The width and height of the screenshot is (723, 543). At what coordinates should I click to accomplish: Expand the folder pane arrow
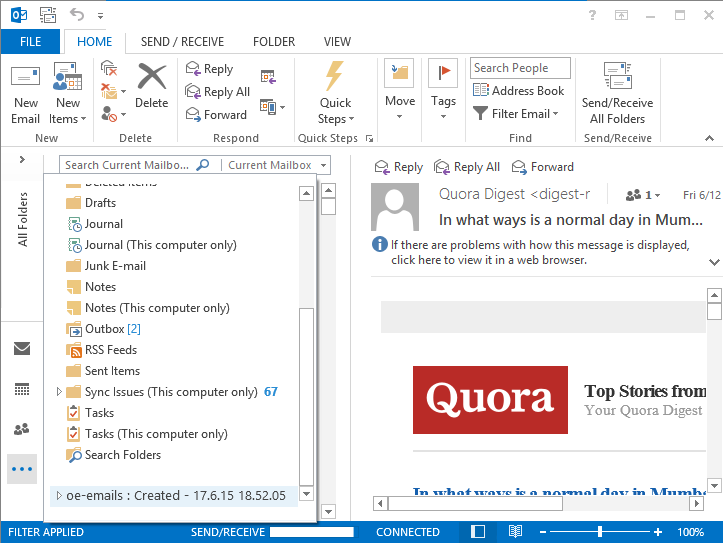click(22, 160)
